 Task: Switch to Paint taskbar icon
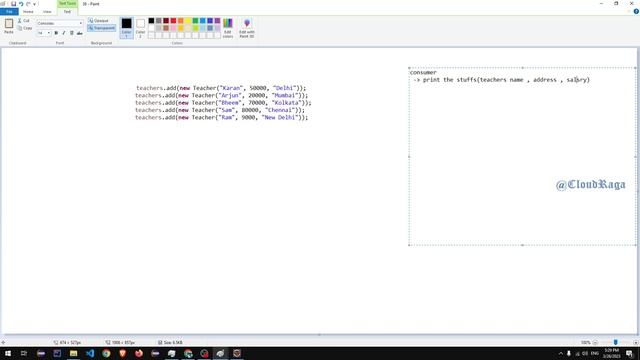220,353
